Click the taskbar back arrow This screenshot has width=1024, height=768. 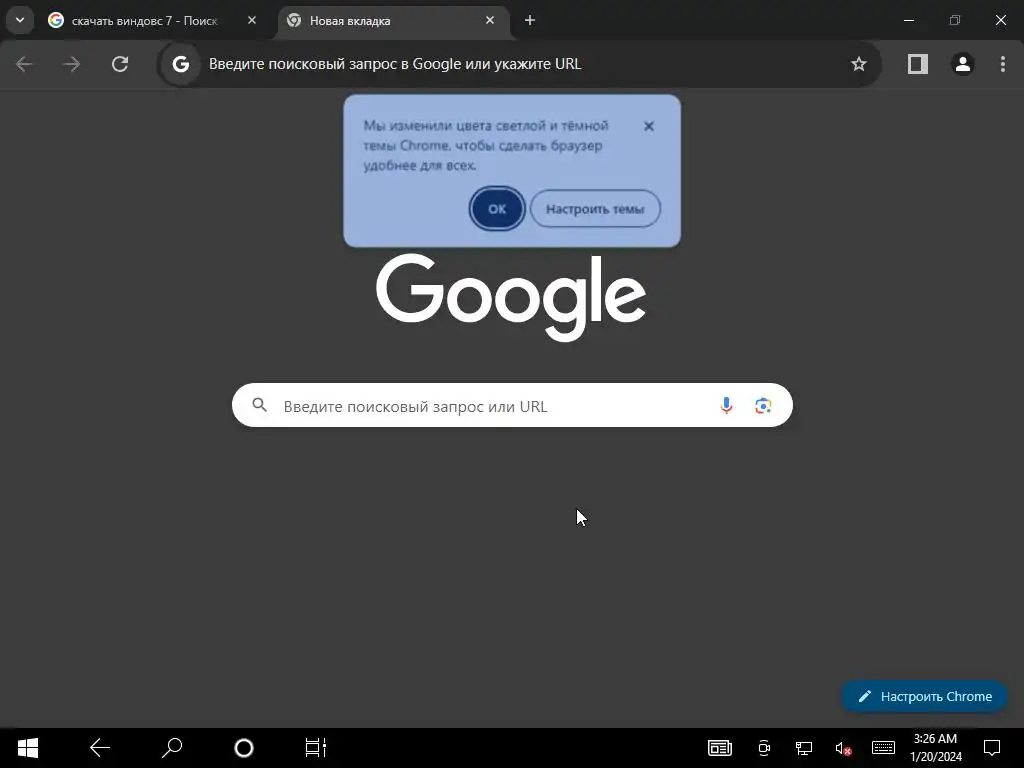[100, 748]
